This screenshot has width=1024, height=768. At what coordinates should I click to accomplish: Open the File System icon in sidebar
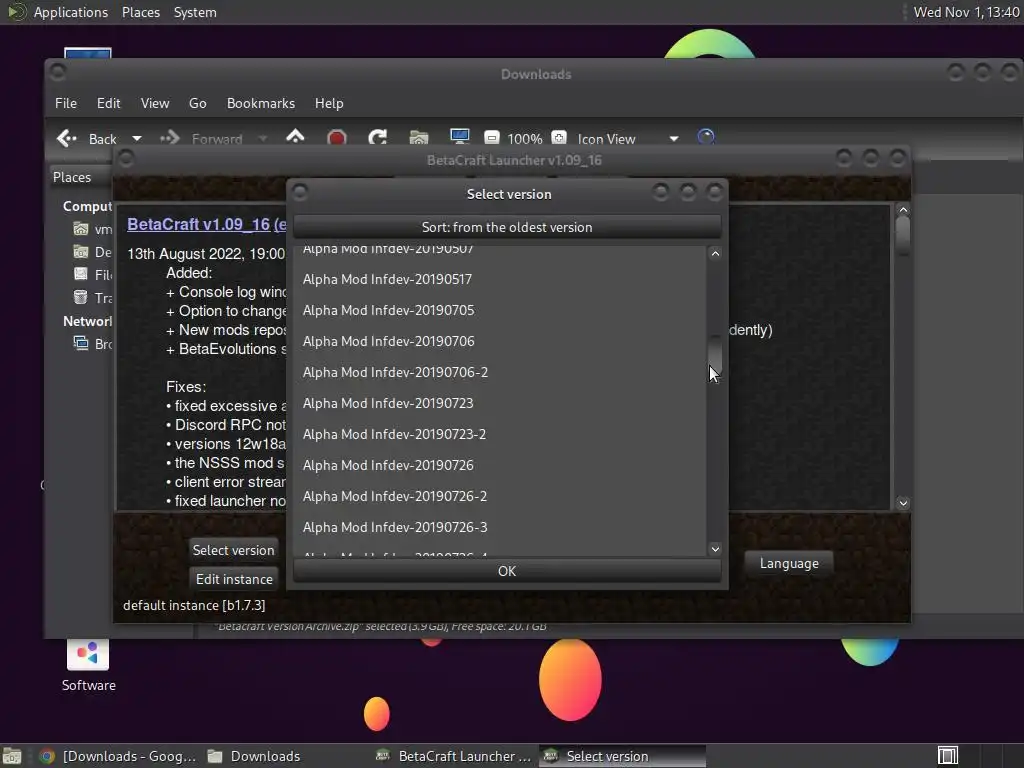(x=80, y=274)
